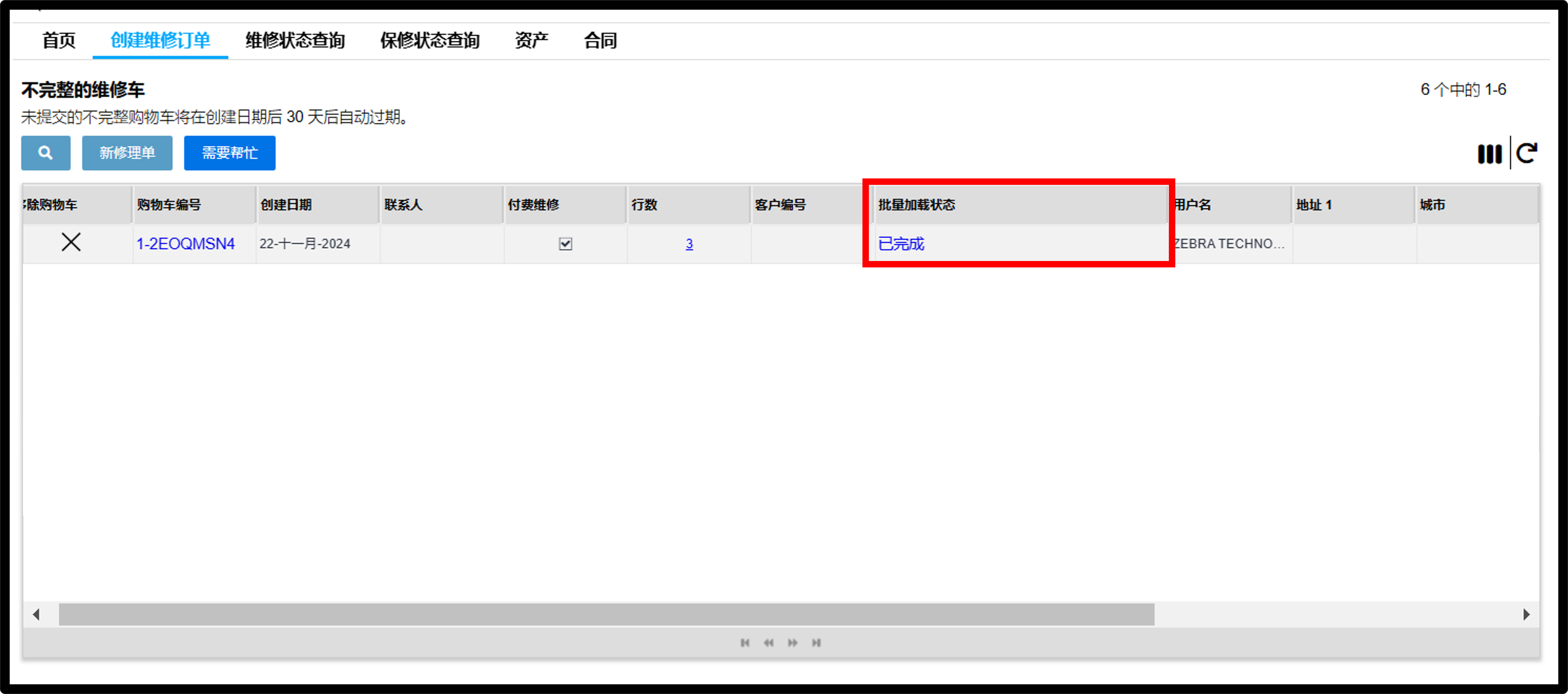Go to the previous page of records
The height and width of the screenshot is (694, 1568).
pos(769,643)
